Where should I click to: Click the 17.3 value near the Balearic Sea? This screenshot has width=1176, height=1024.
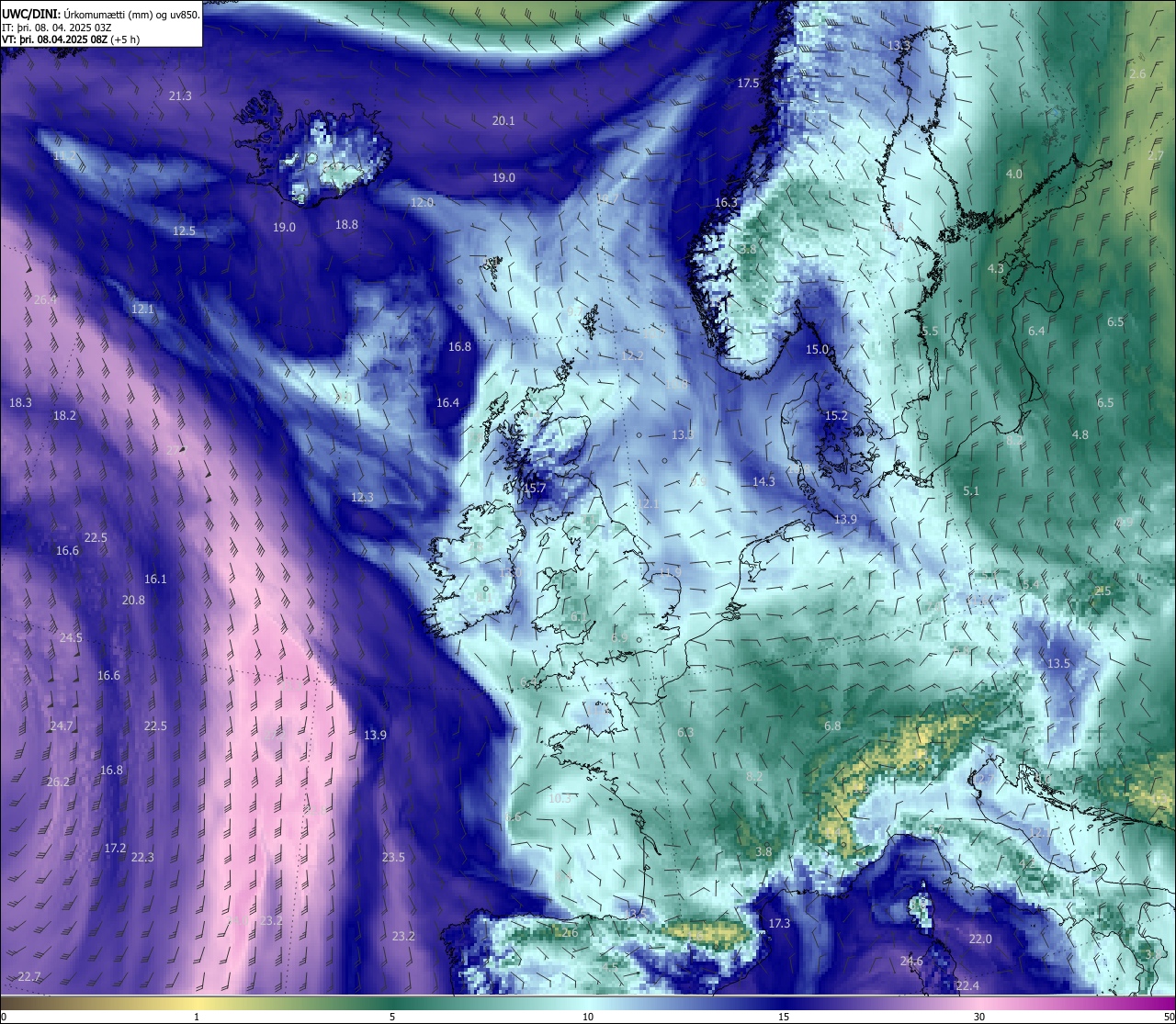pos(779,923)
